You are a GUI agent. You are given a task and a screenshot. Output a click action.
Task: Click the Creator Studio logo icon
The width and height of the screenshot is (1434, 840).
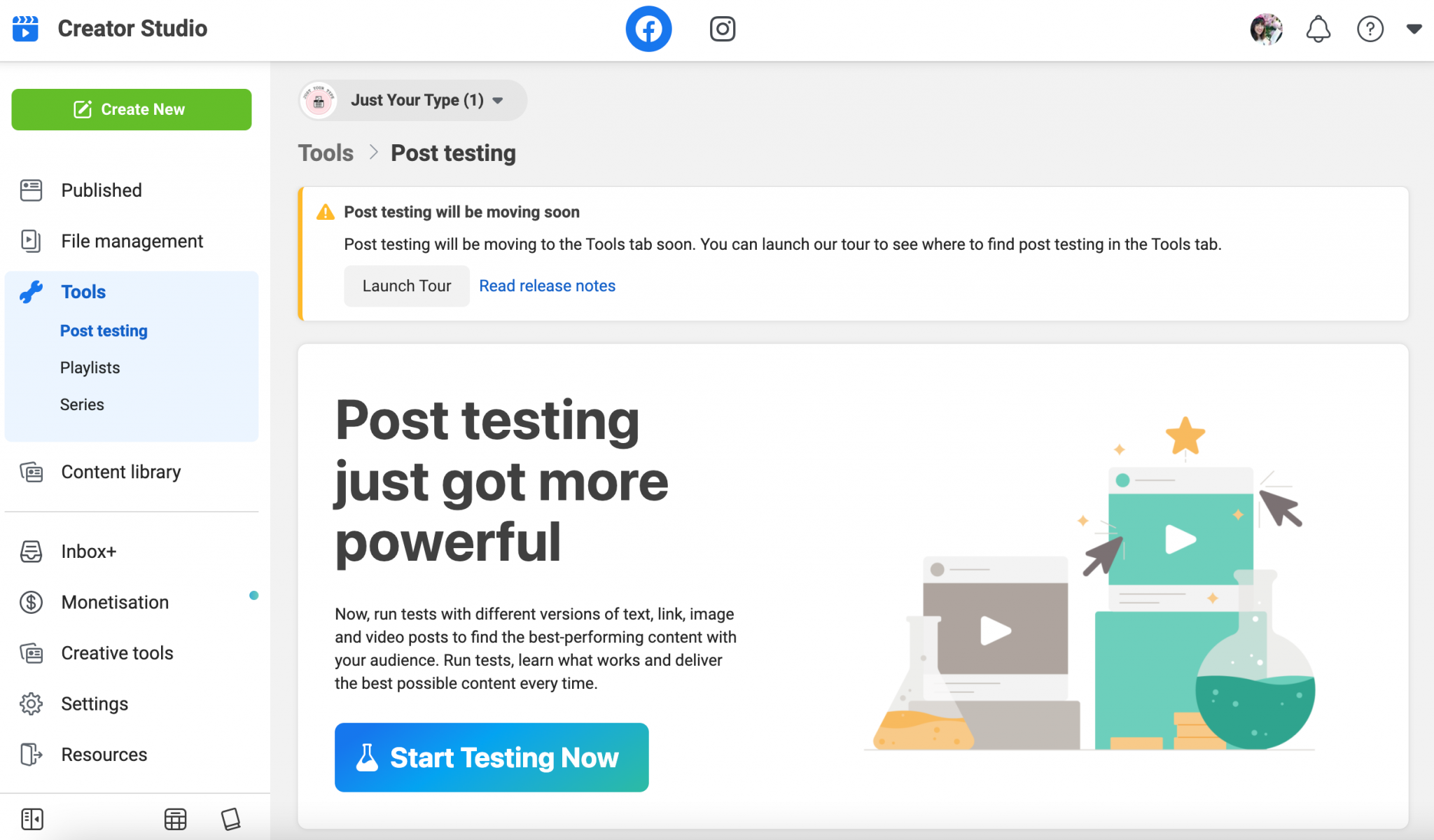tap(26, 29)
